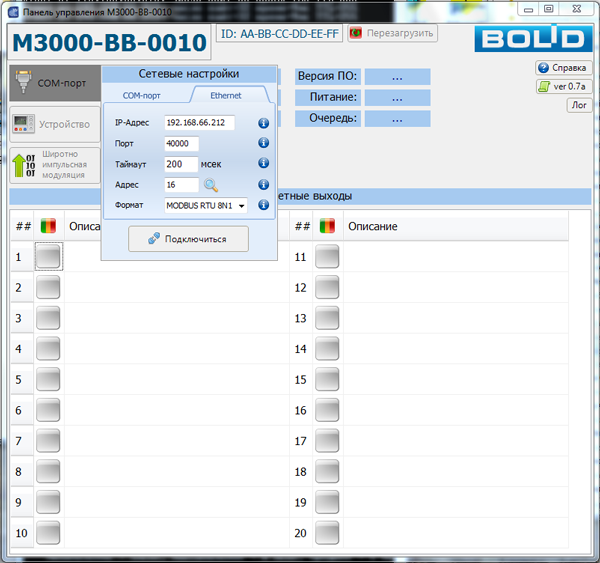
Task: Toggle discrete output 11
Action: click(327, 257)
